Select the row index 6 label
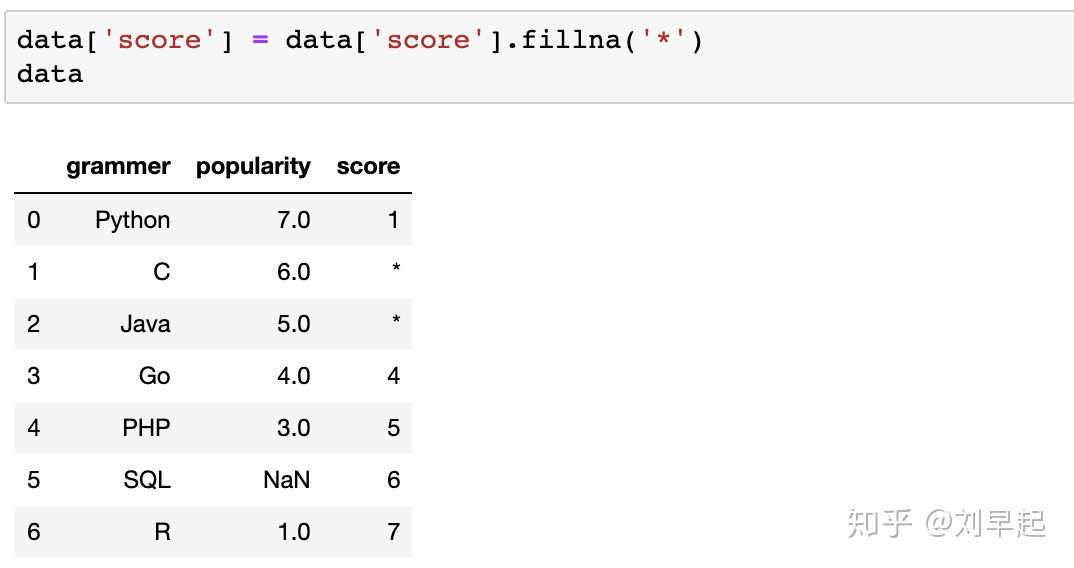The height and width of the screenshot is (568, 1074). coord(34,532)
